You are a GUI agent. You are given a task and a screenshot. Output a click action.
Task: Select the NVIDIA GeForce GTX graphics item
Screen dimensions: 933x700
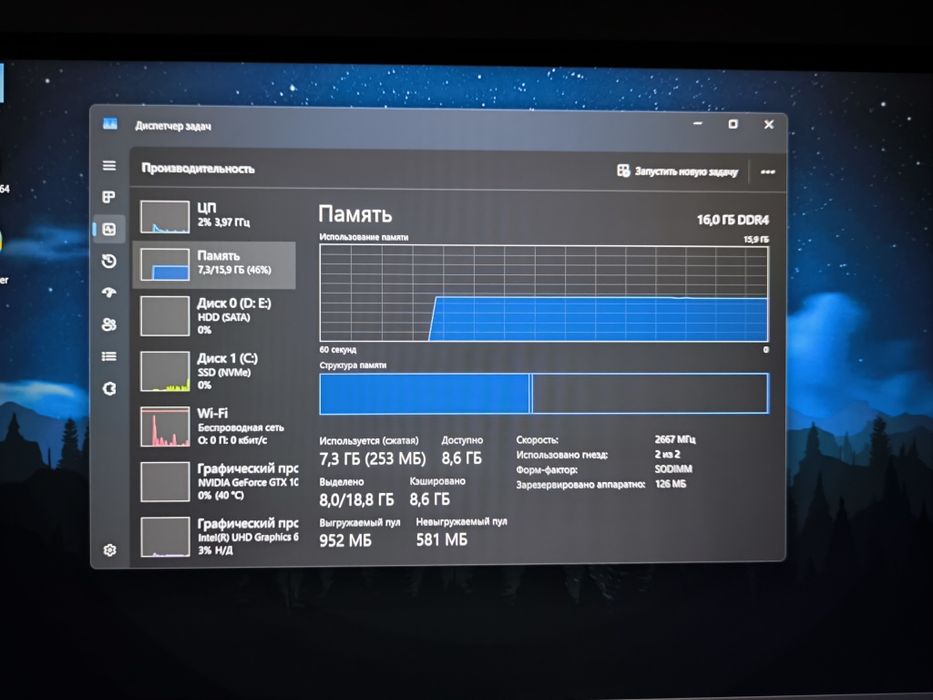coord(215,481)
